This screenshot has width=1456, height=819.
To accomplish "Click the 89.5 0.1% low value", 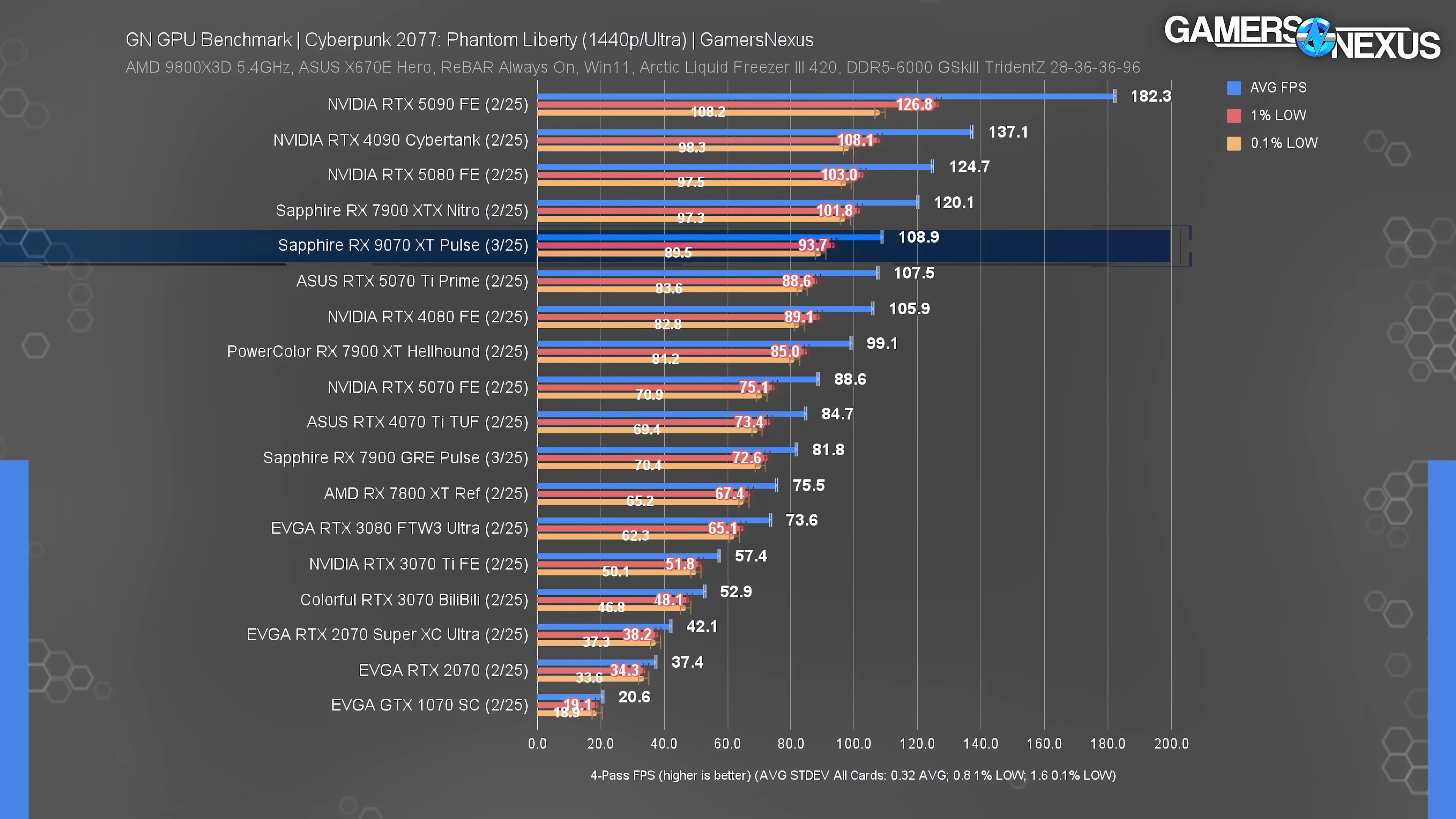I will pyautogui.click(x=678, y=253).
